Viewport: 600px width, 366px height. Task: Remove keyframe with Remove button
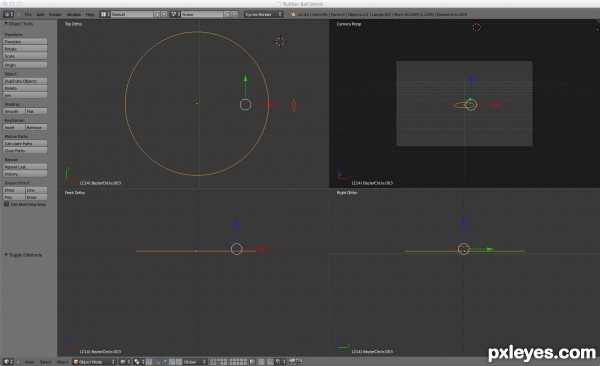click(x=36, y=127)
